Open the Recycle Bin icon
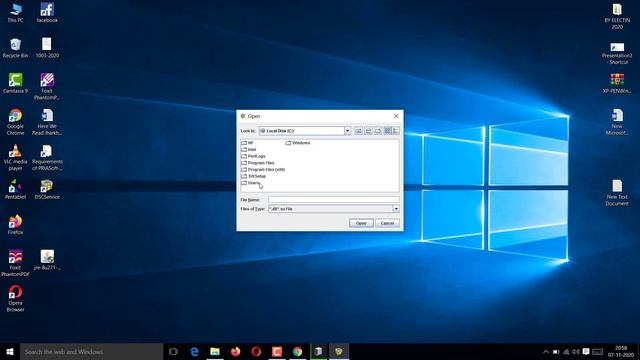Screen dimensions: 640x360 (16, 48)
